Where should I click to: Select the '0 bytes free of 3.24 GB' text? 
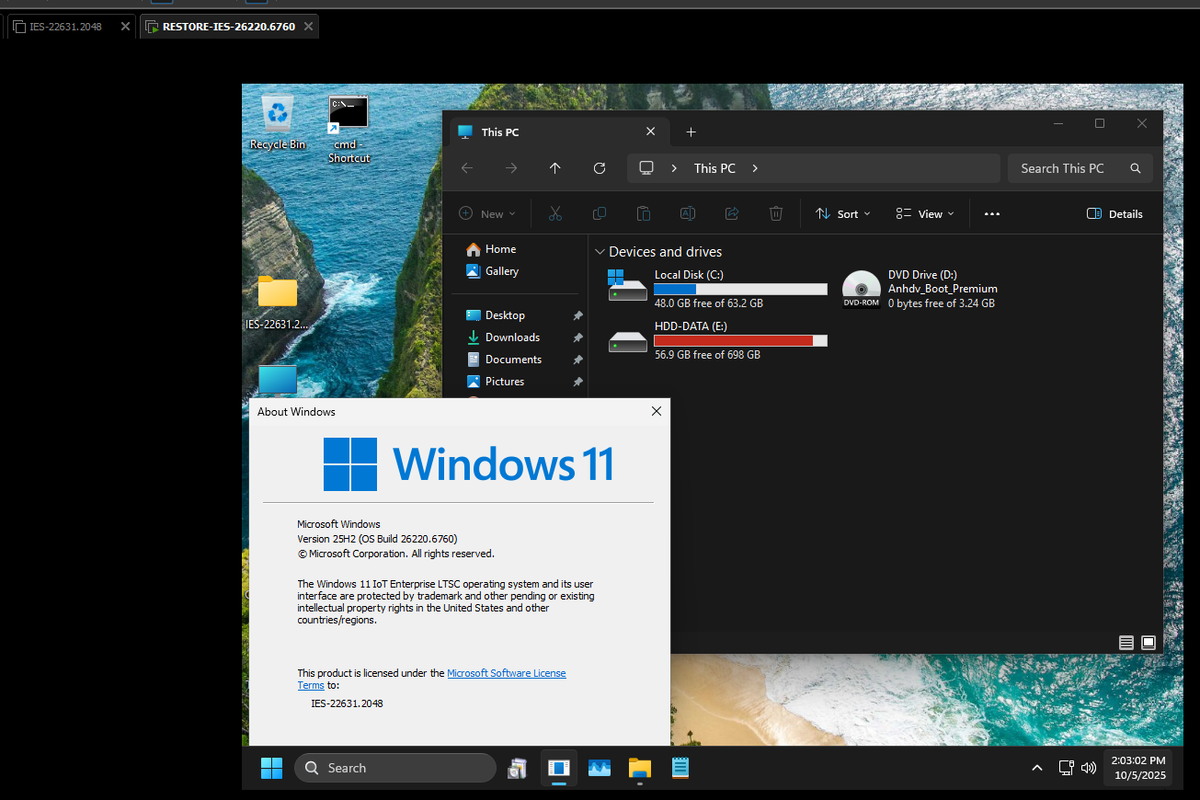(941, 303)
